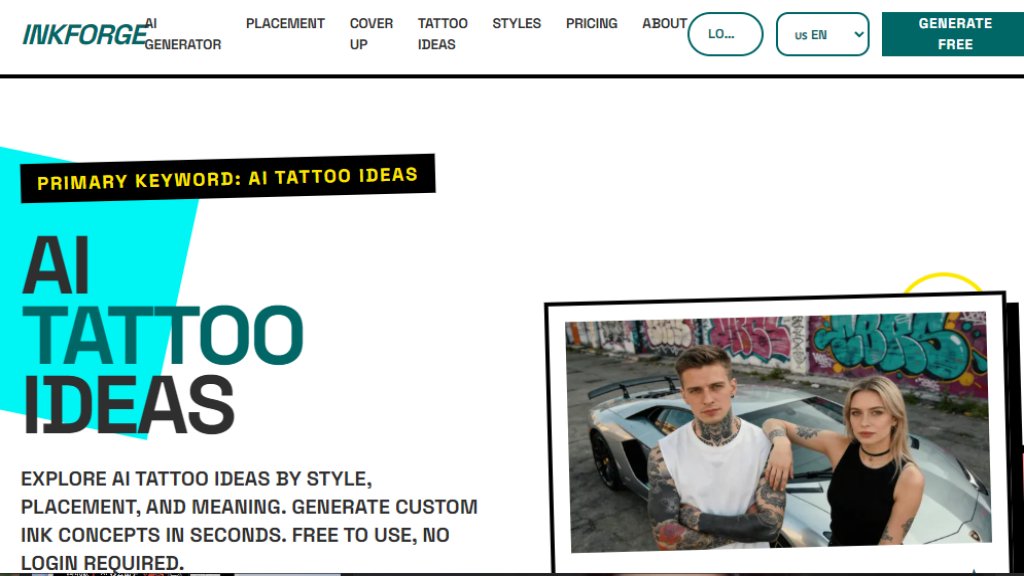View the Pricing page
Image resolution: width=1024 pixels, height=576 pixels.
click(592, 24)
